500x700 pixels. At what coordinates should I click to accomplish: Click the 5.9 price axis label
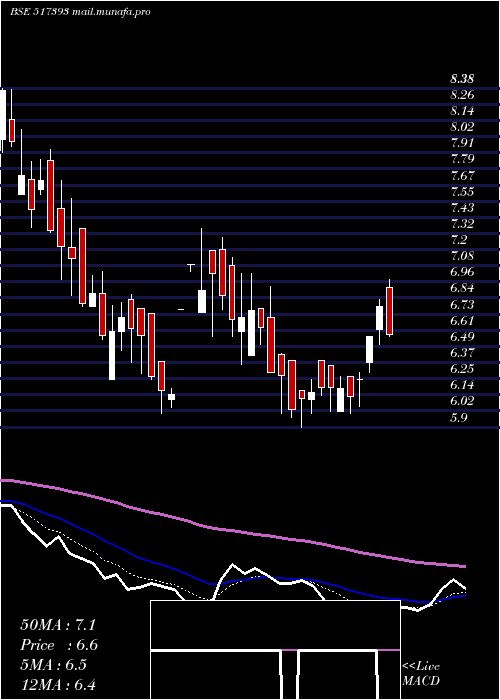[x=459, y=418]
